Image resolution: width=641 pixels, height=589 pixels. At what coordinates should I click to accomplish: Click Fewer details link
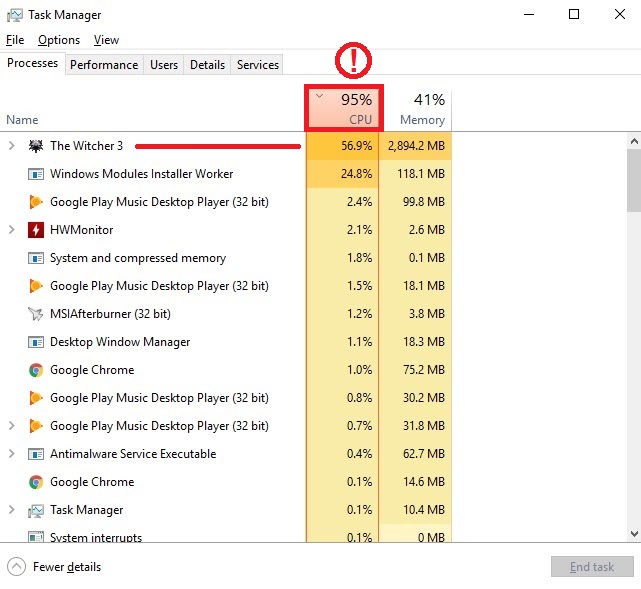click(67, 567)
